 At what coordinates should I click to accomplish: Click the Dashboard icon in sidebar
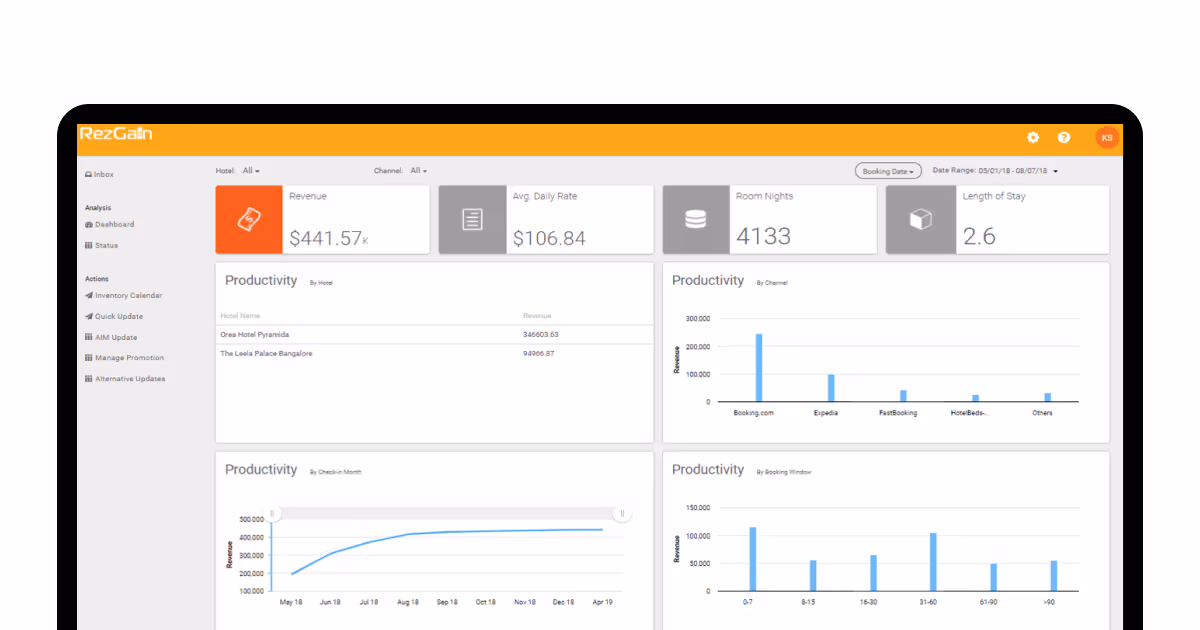pos(89,225)
